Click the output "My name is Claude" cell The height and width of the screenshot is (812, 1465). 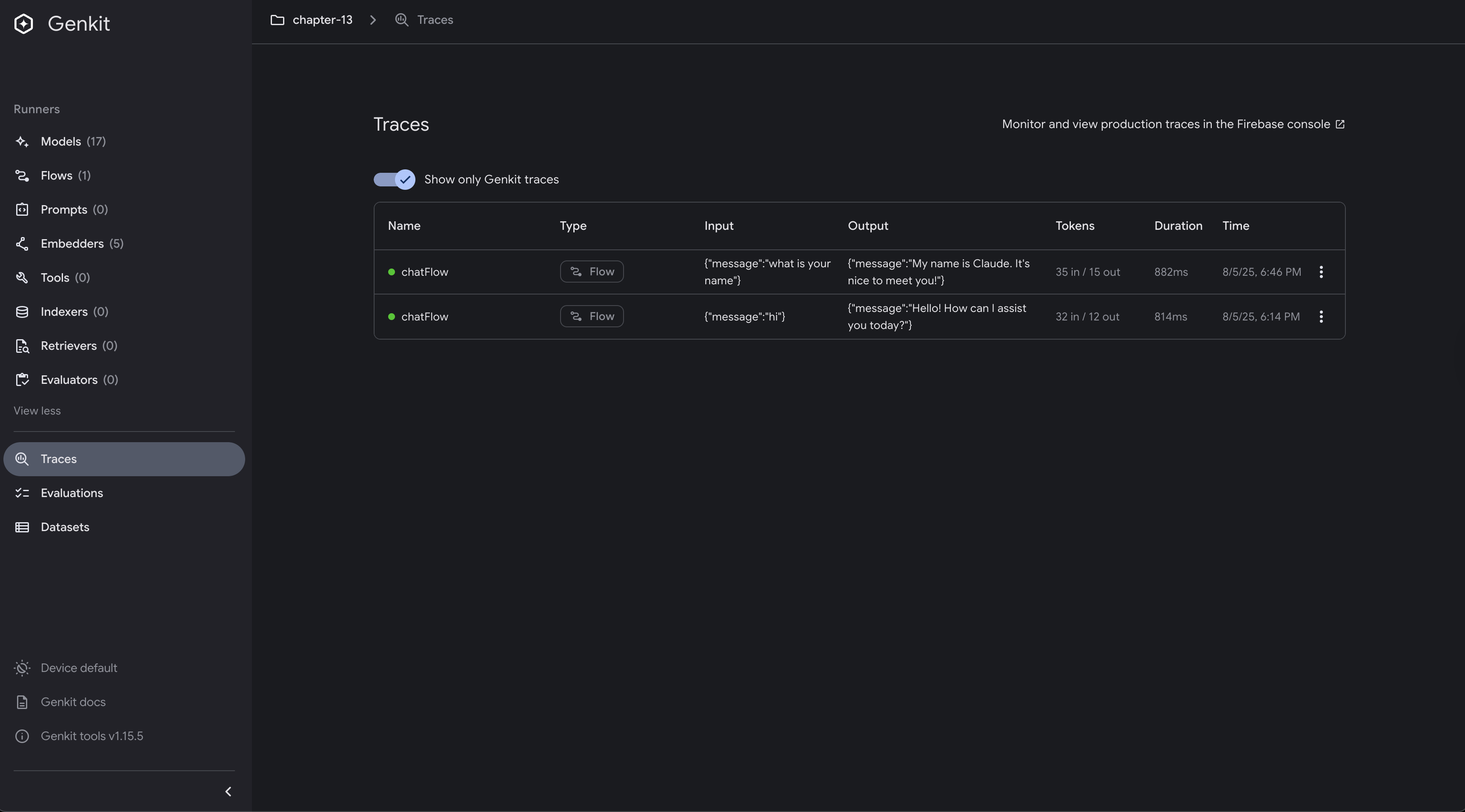(x=939, y=272)
